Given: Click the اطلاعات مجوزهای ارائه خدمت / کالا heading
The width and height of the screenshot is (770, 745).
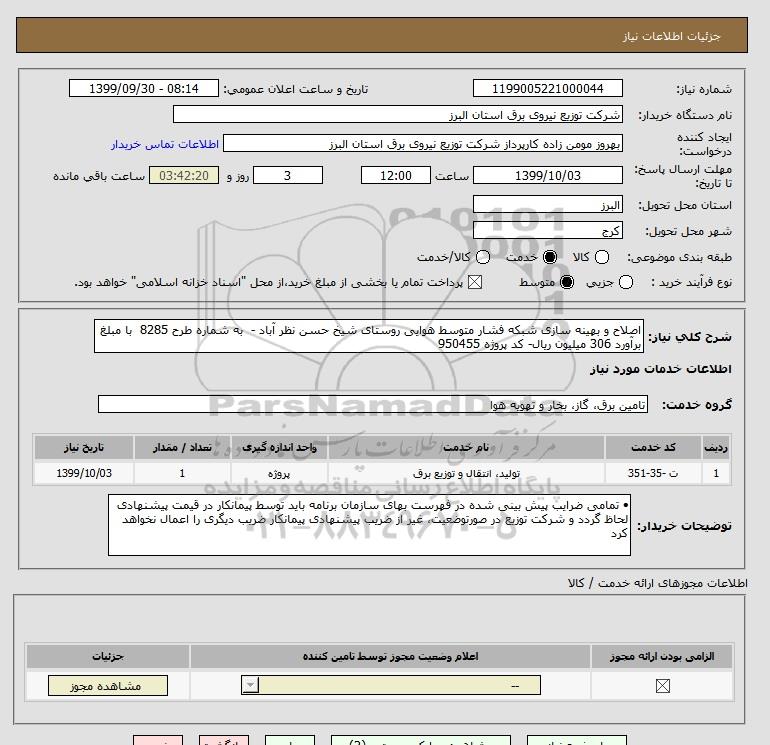Looking at the screenshot, I should 658,583.
